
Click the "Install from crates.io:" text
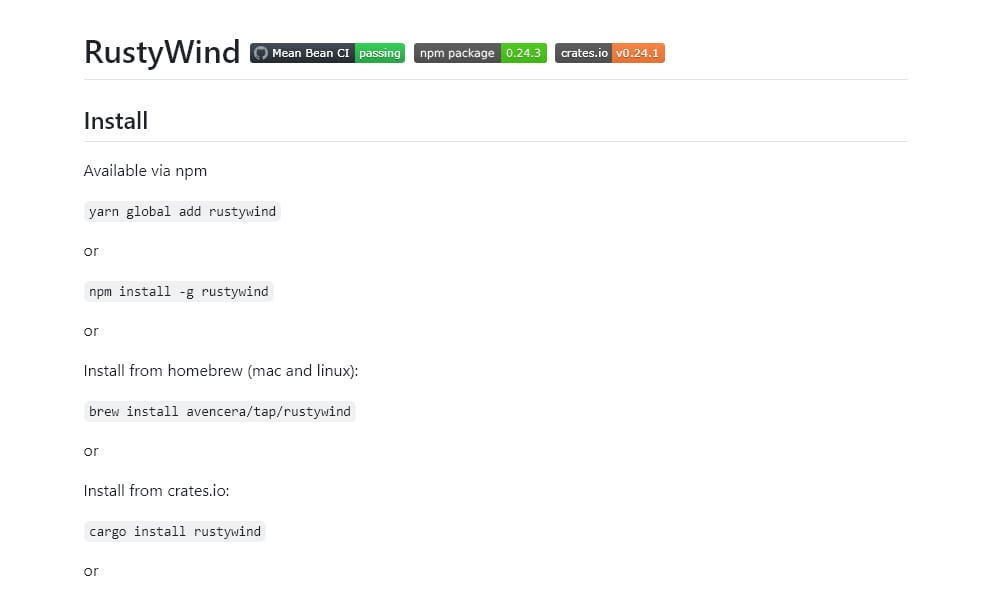coord(157,491)
